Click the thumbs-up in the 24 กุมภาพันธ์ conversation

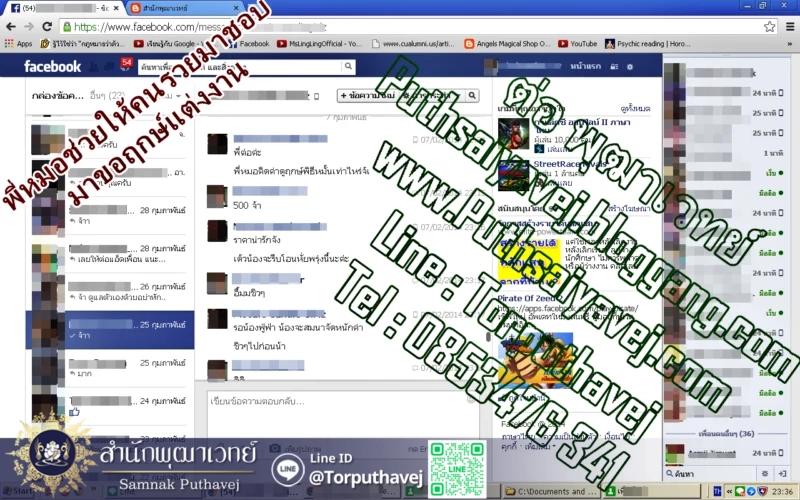74,412
